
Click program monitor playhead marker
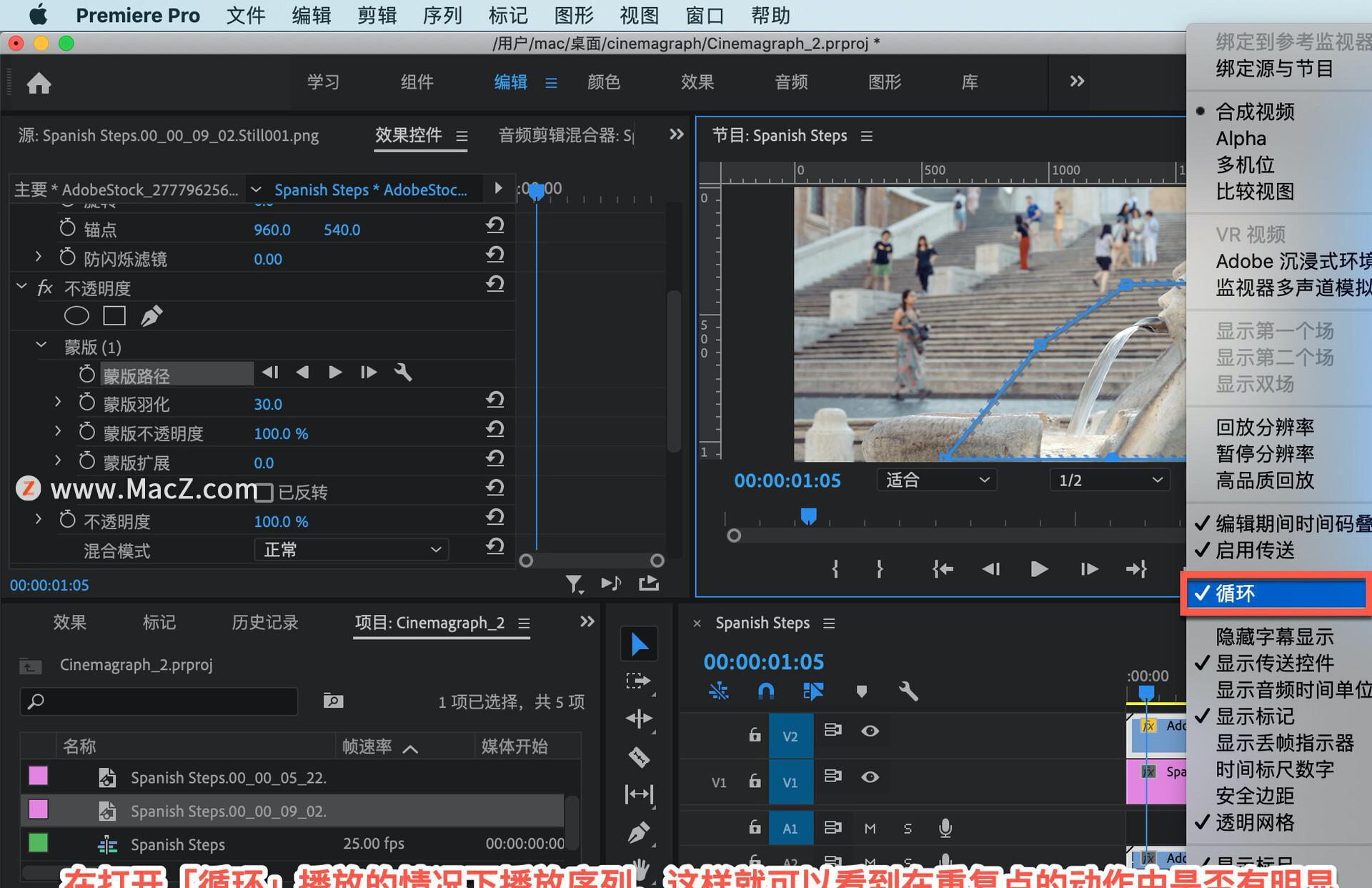pos(808,516)
